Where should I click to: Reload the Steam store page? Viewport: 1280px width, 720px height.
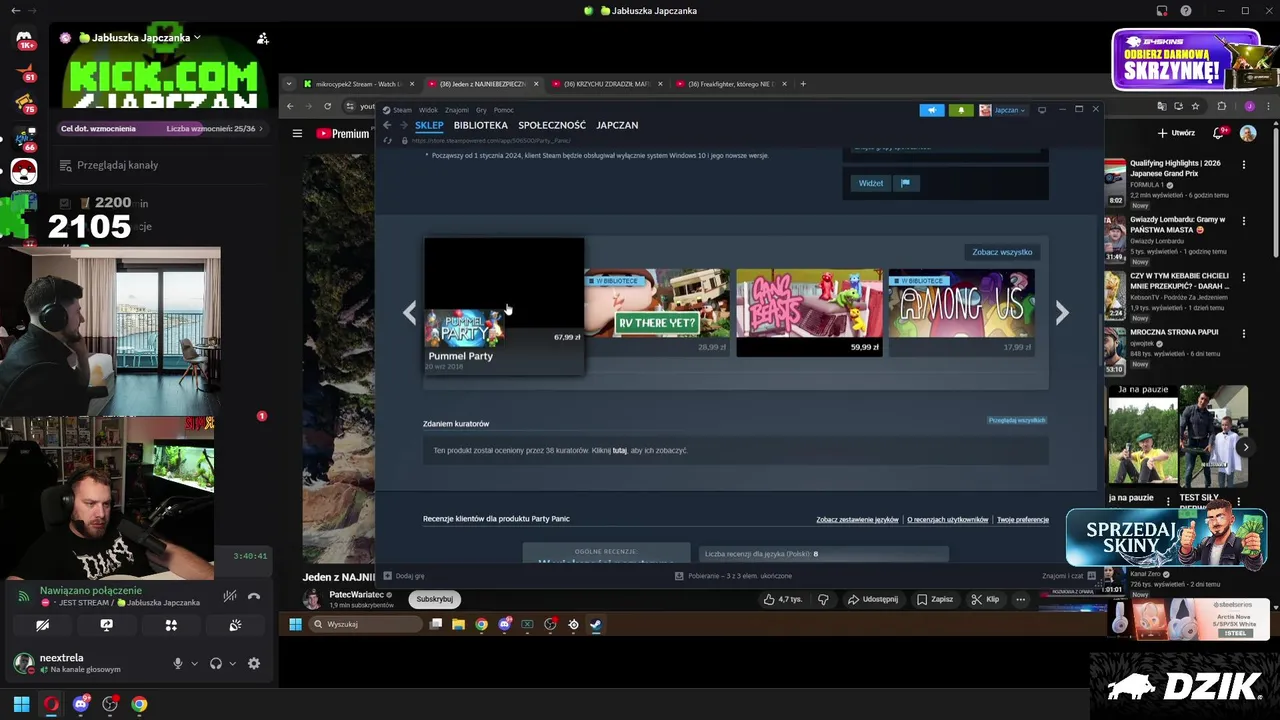[x=387, y=141]
